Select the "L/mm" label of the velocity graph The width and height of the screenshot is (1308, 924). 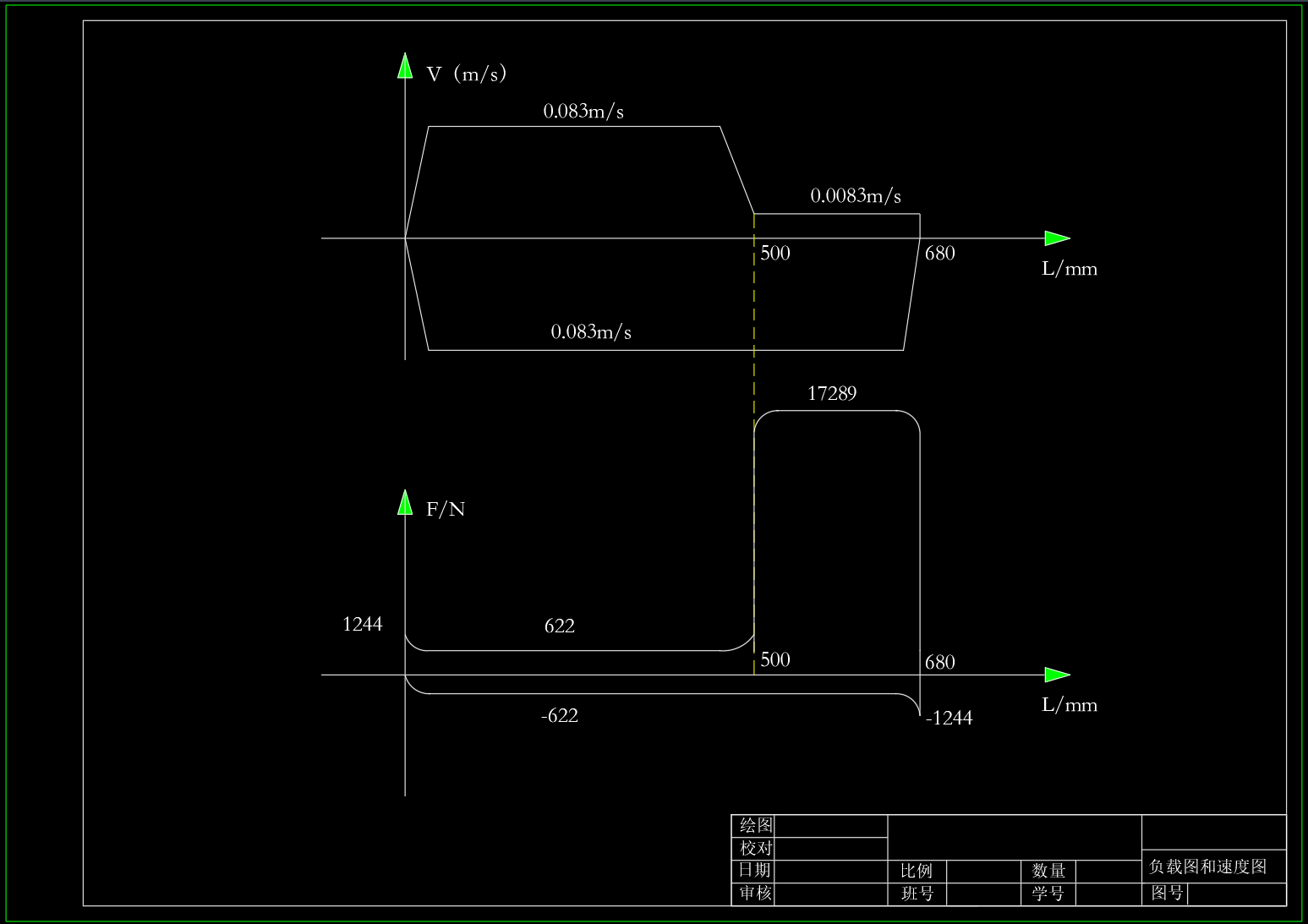(1070, 269)
